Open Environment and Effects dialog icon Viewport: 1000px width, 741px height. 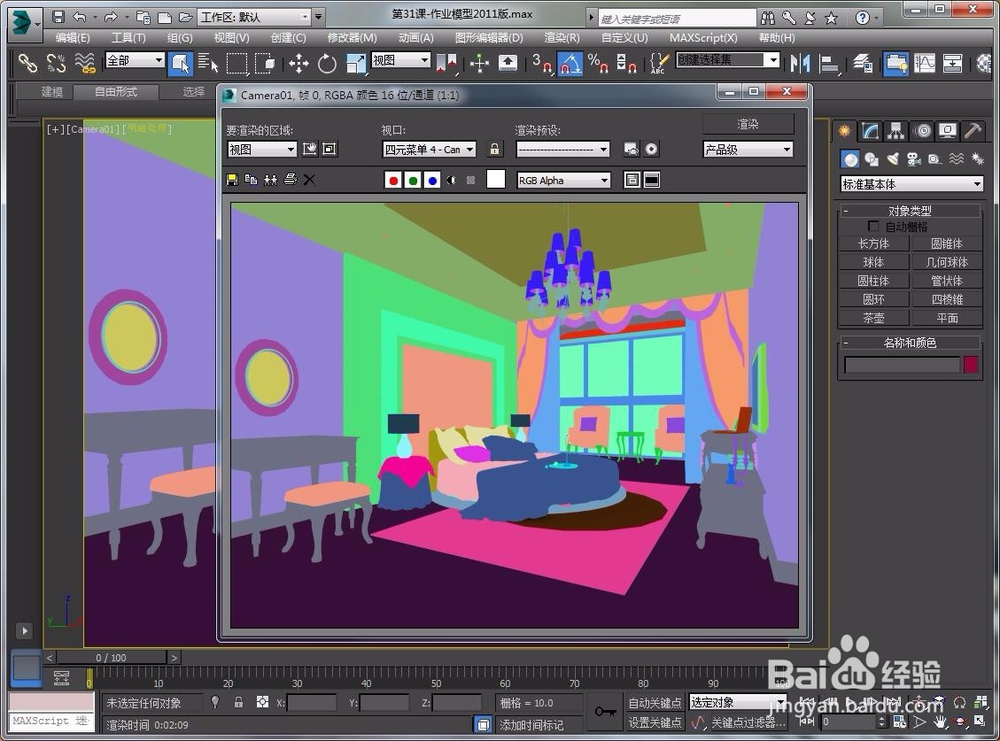click(651, 149)
